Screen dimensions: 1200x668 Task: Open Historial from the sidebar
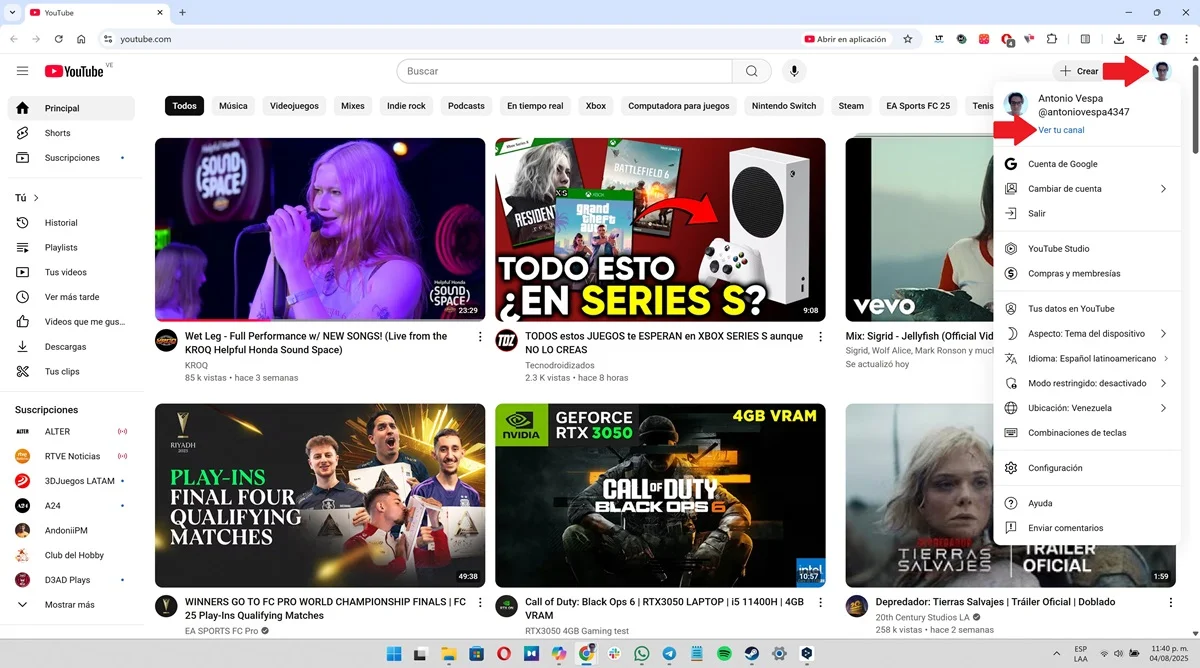[x=60, y=222]
